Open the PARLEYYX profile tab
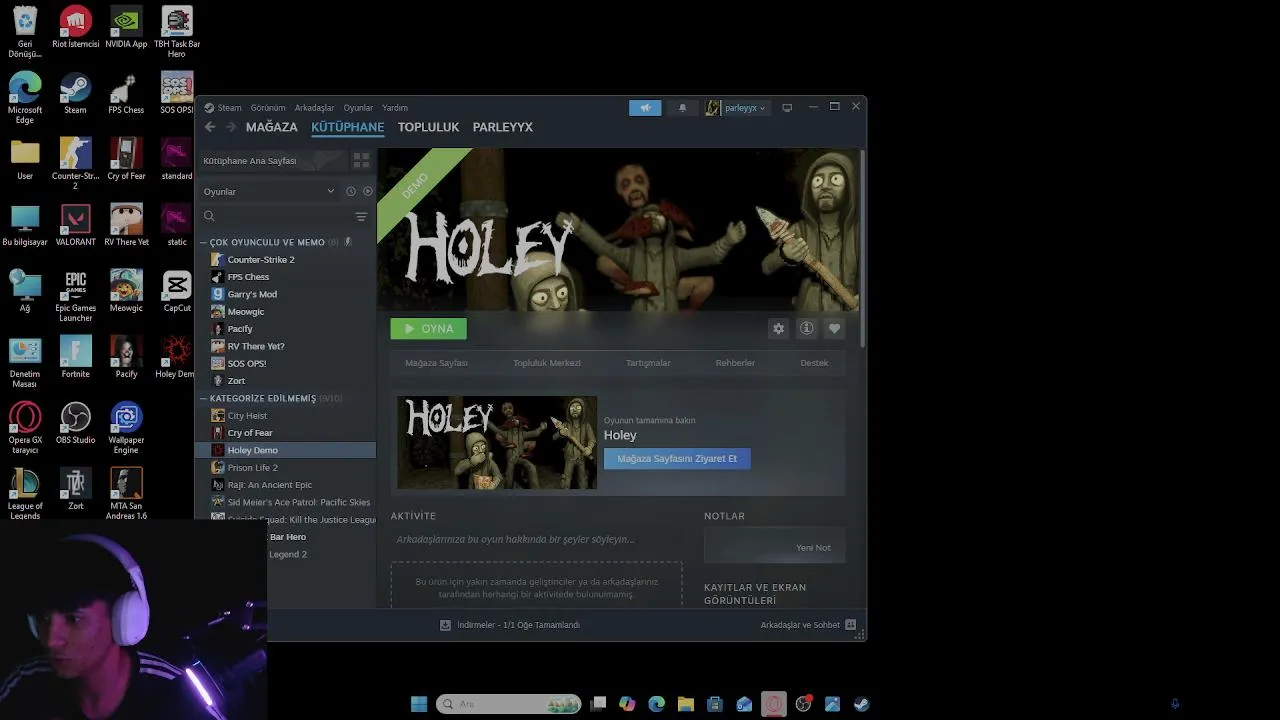 point(503,127)
